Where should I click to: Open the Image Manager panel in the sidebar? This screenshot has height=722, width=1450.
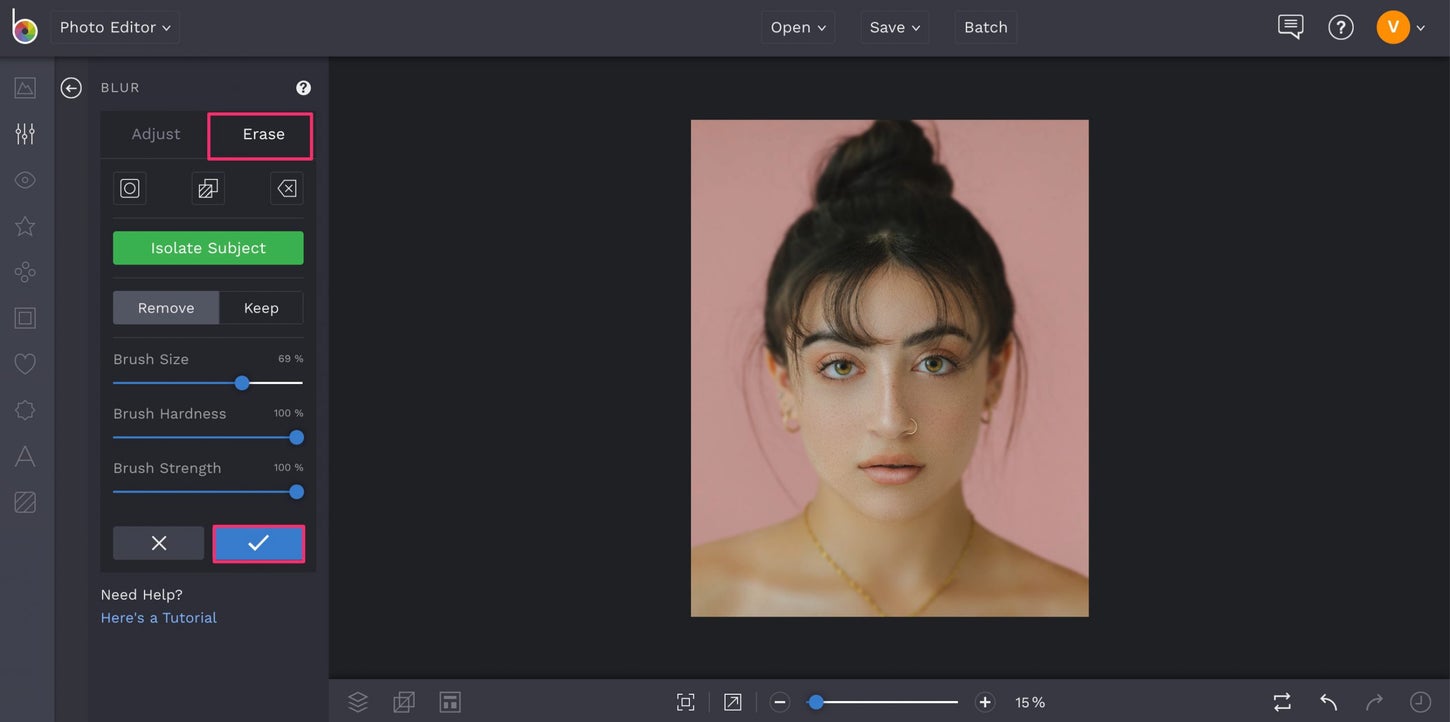click(25, 87)
